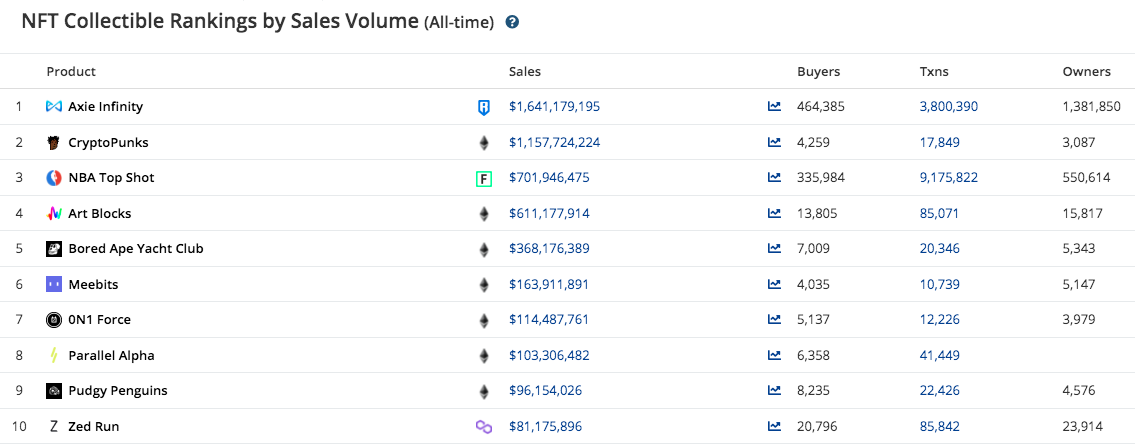The image size is (1135, 445).
Task: Click Meebits sales $163,911,891
Action: (549, 284)
